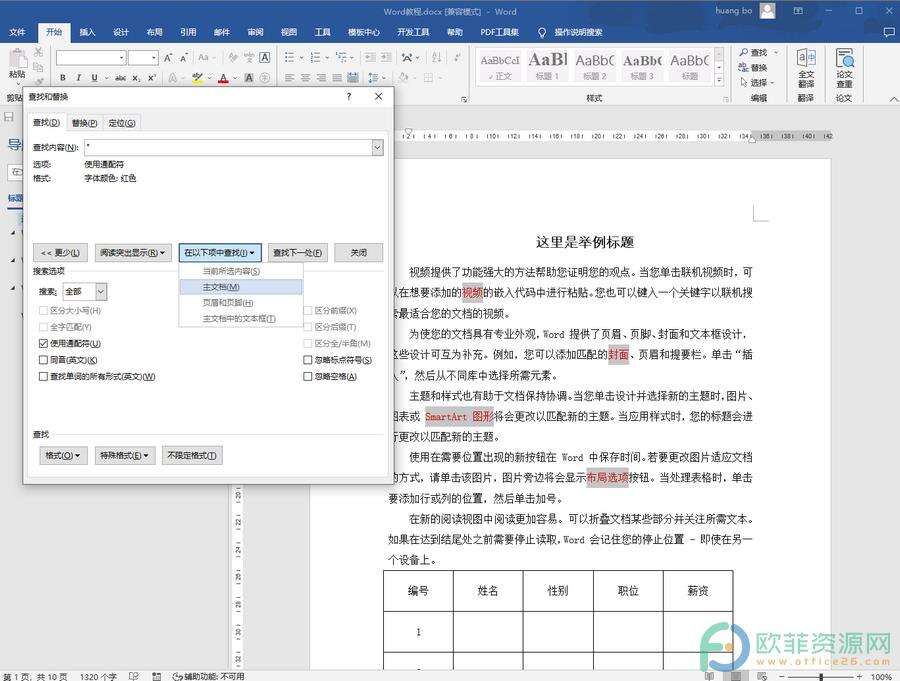Check 忽略空格 ignore spaces option
This screenshot has width=900, height=681.
point(308,377)
